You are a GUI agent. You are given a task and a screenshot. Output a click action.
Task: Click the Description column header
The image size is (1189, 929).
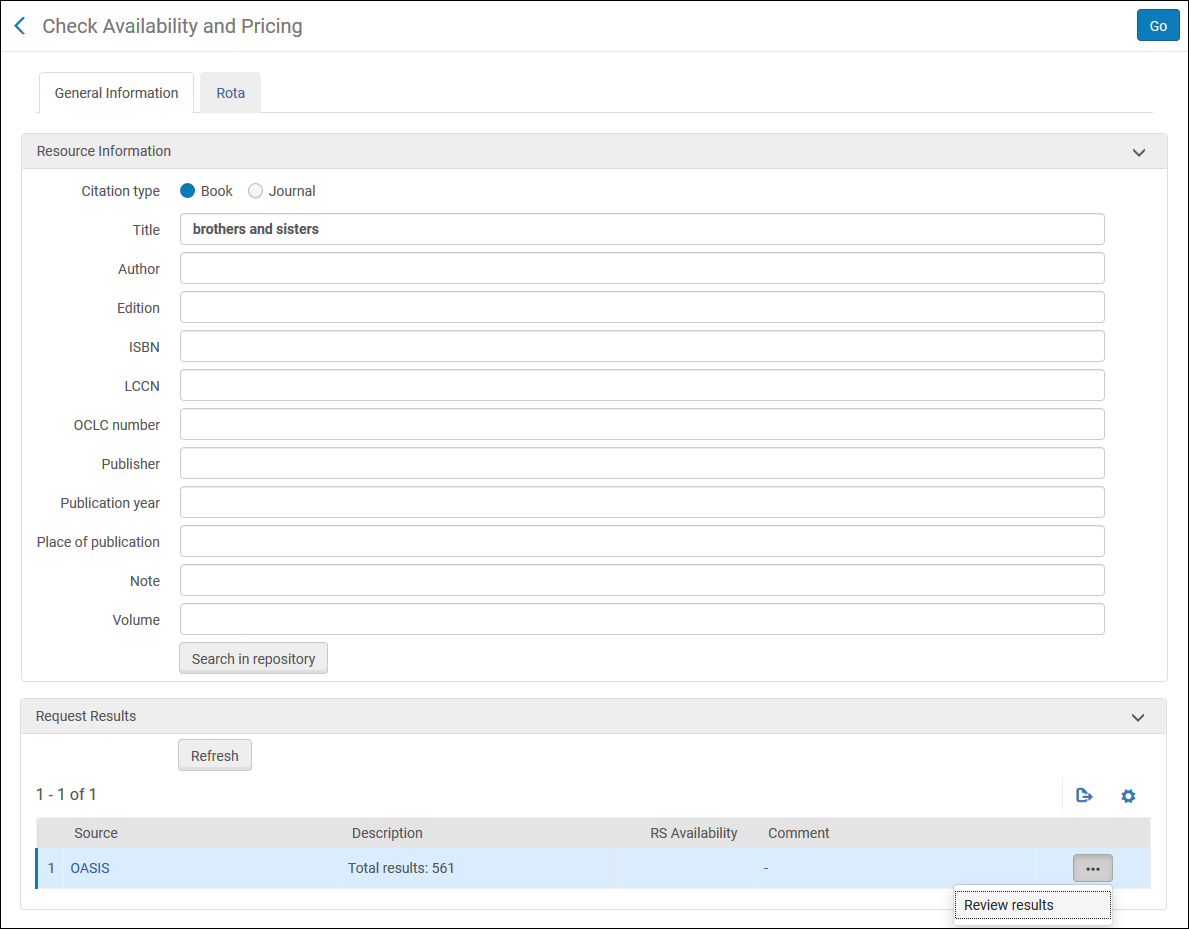pyautogui.click(x=387, y=833)
